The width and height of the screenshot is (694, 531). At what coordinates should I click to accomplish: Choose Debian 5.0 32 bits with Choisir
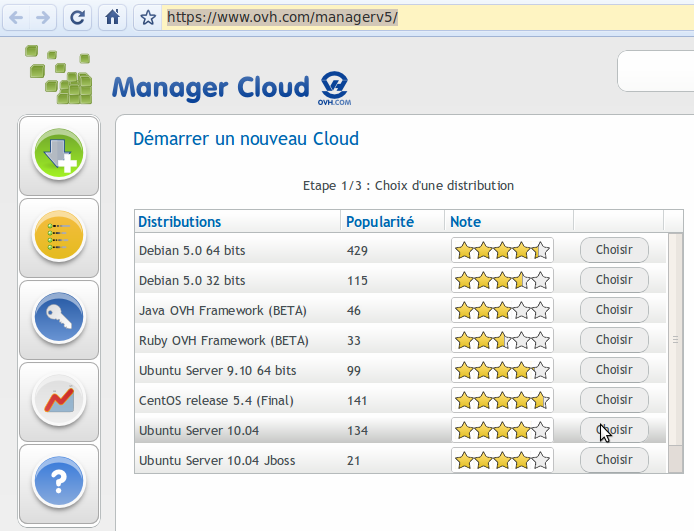coord(614,280)
